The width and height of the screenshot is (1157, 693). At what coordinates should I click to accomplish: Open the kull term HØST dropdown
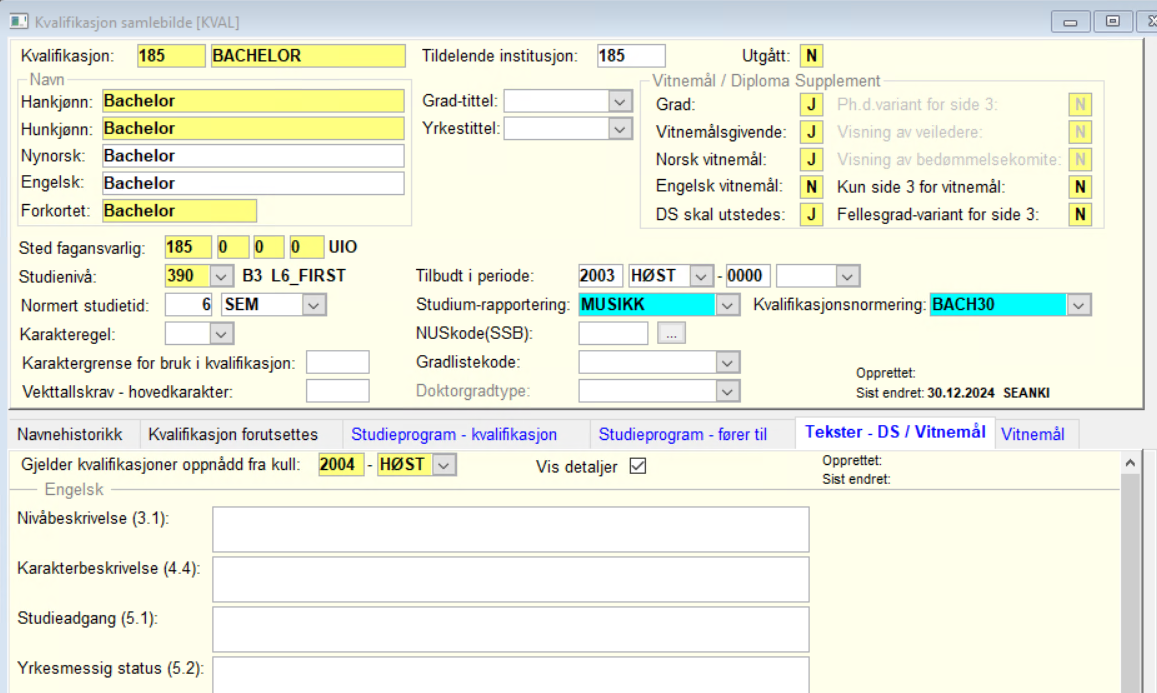[x=443, y=465]
